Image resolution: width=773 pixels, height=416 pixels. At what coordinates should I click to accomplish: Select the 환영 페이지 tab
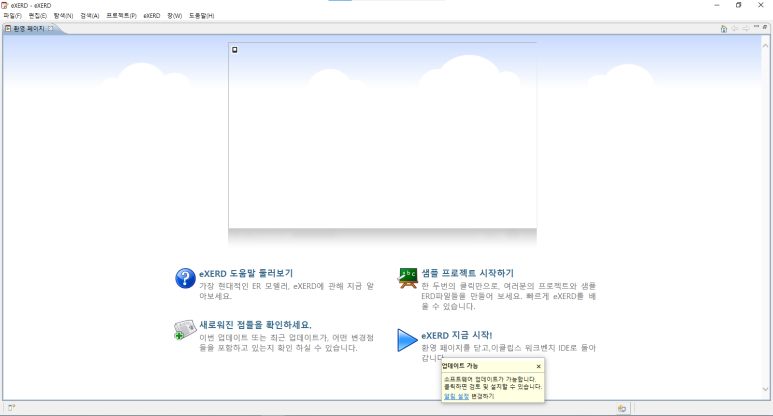click(29, 29)
